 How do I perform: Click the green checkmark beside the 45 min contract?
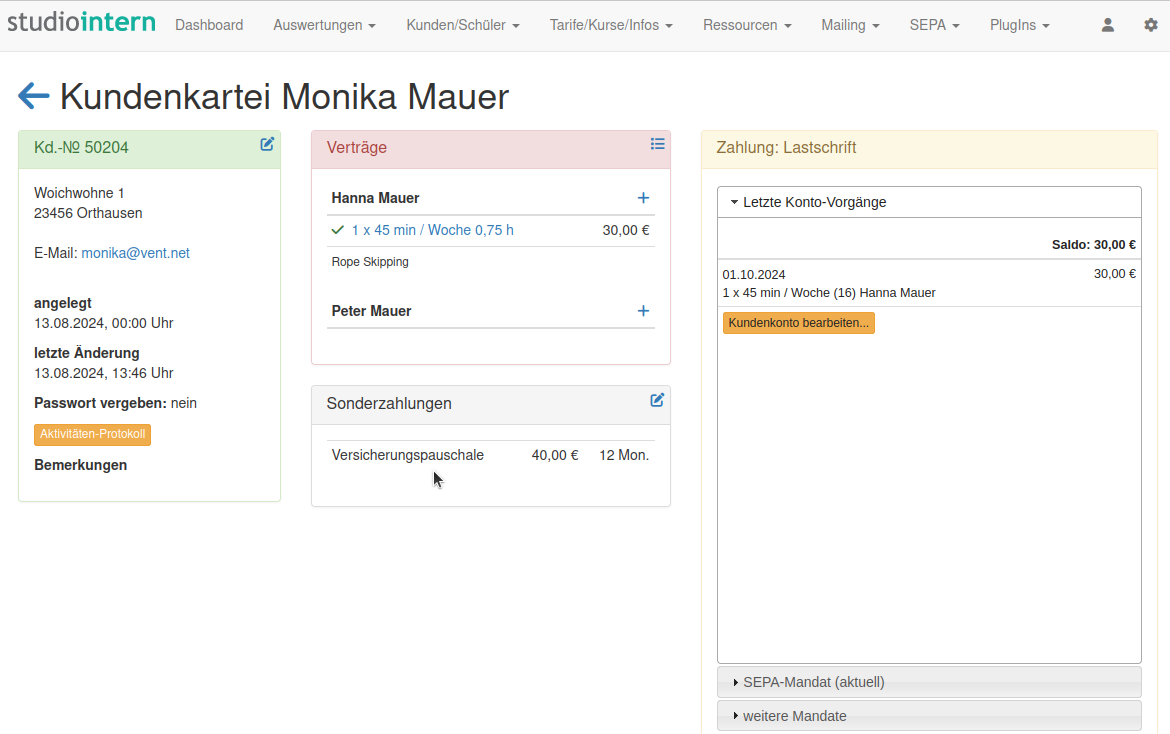click(337, 229)
